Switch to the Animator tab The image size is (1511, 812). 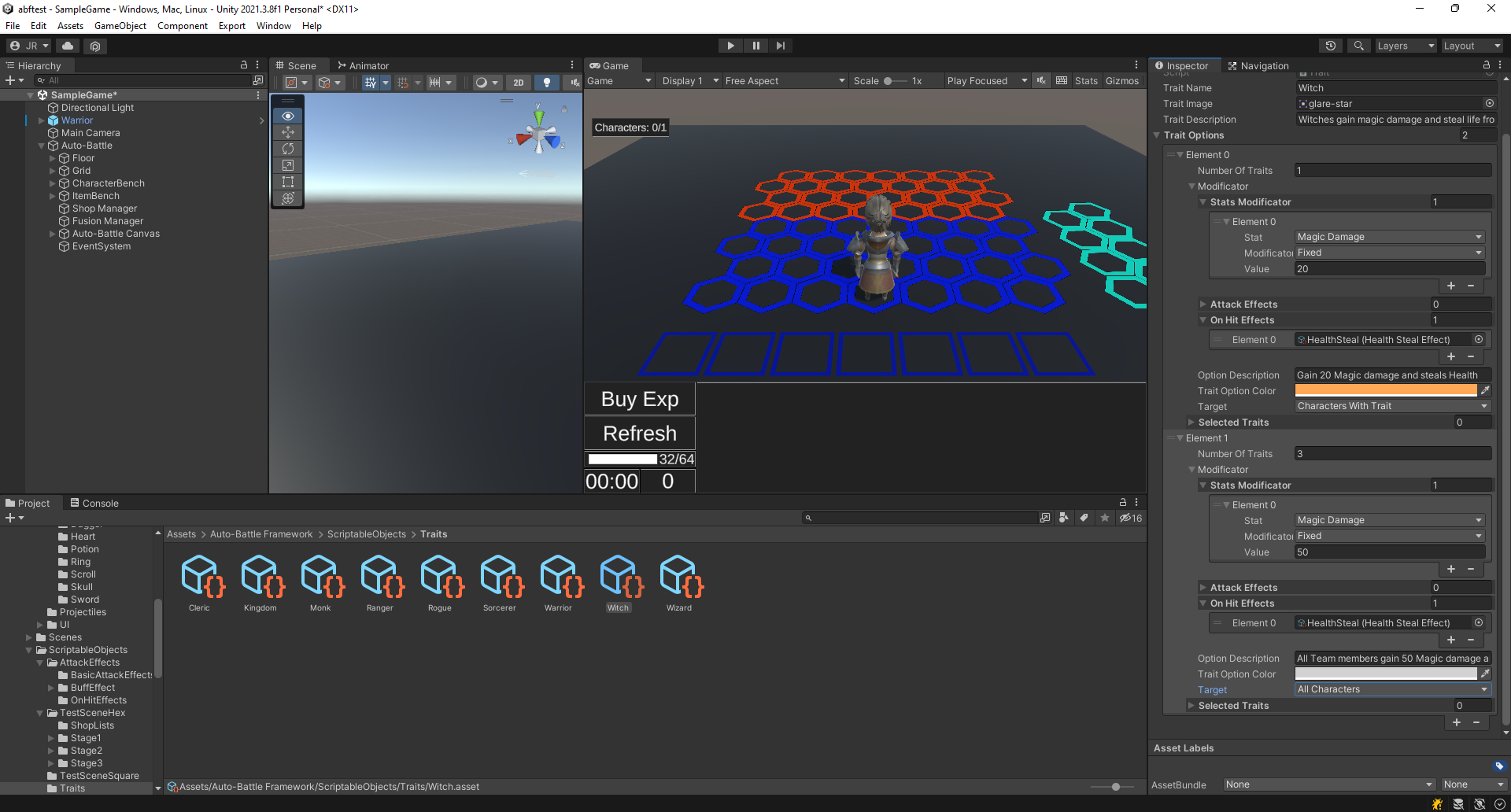[x=363, y=66]
